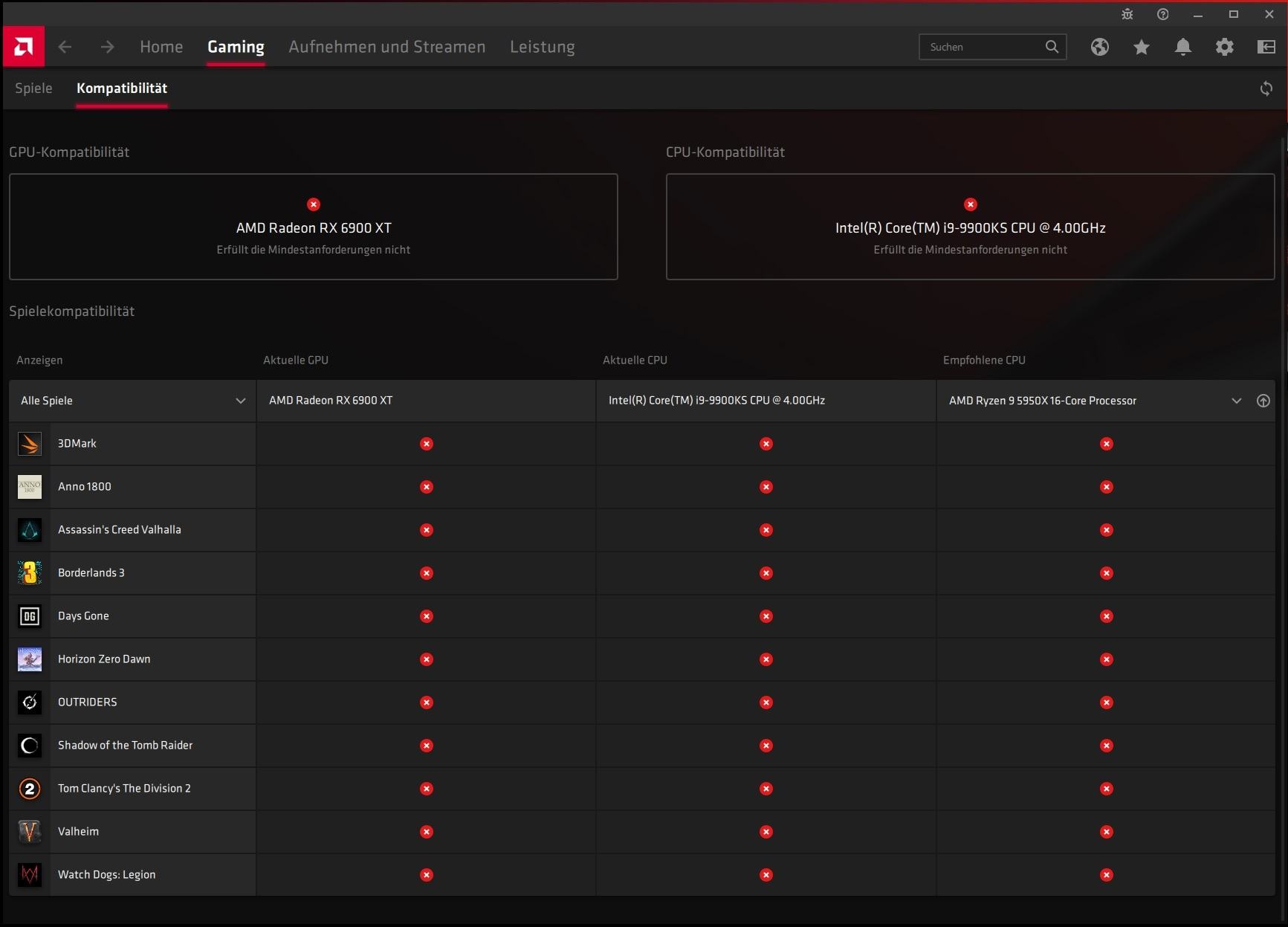Click the Shadow of the Tomb Raider icon
1288x927 pixels.
click(x=30, y=746)
